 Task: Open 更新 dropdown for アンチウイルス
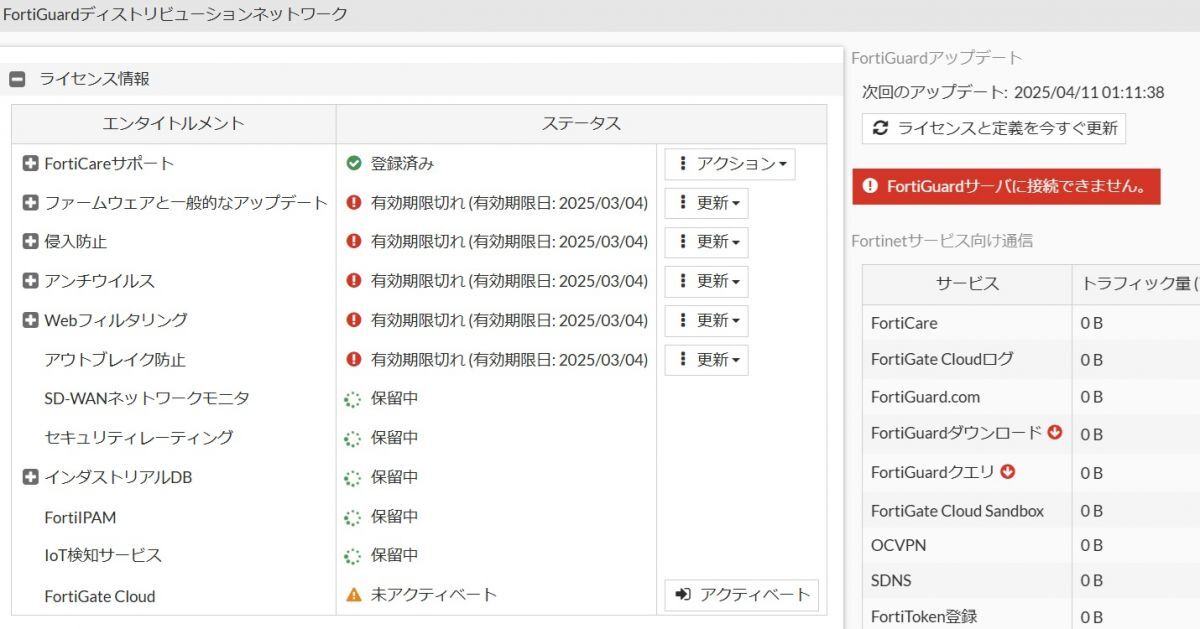click(x=706, y=281)
